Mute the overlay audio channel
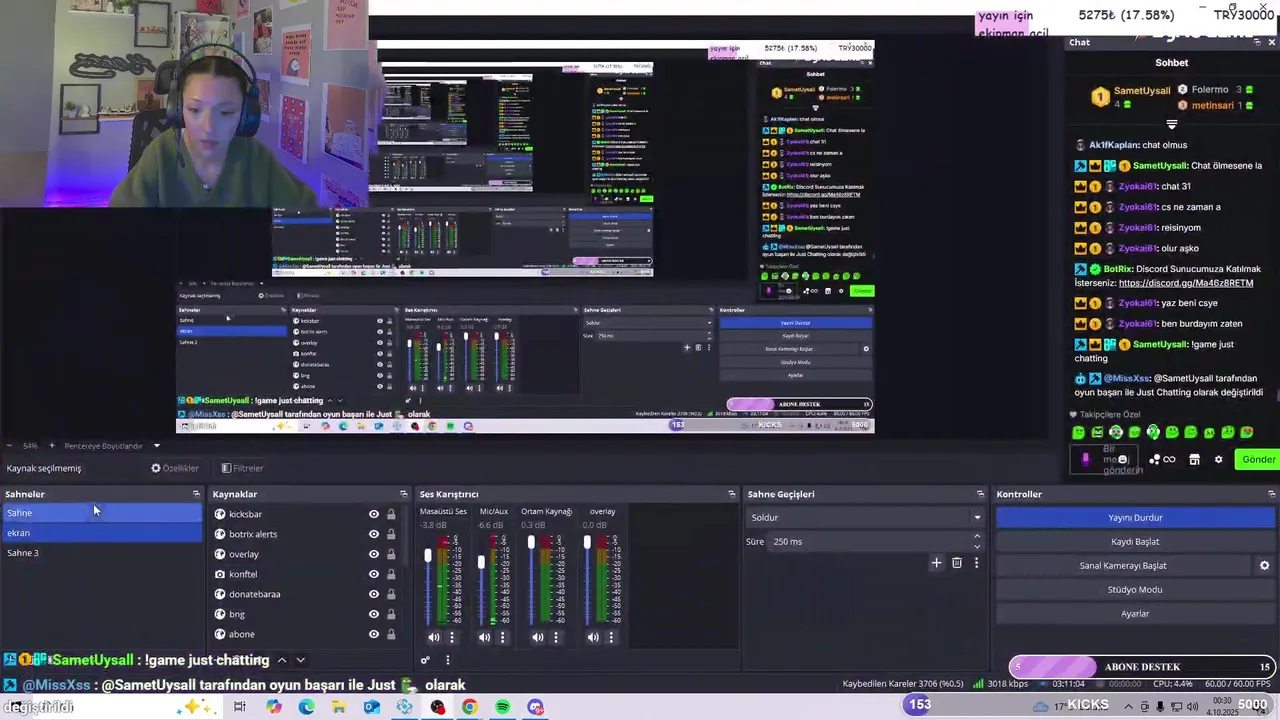 click(593, 637)
